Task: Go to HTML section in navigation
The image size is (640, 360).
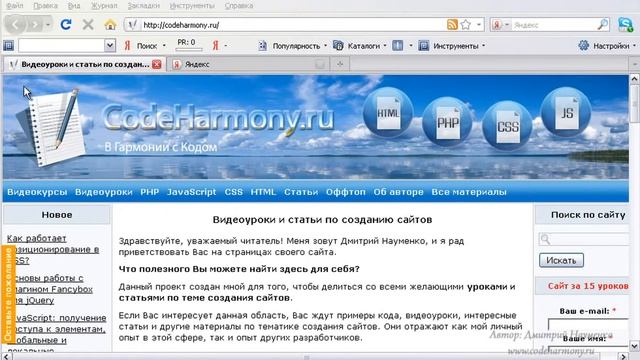Action: point(263,192)
